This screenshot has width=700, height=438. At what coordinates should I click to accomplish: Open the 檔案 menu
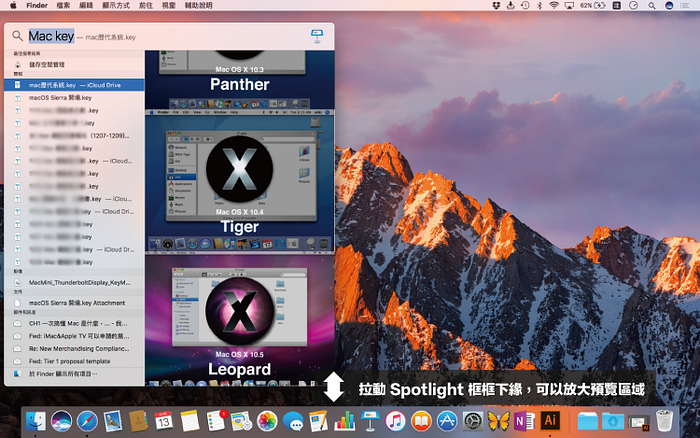tap(63, 5)
